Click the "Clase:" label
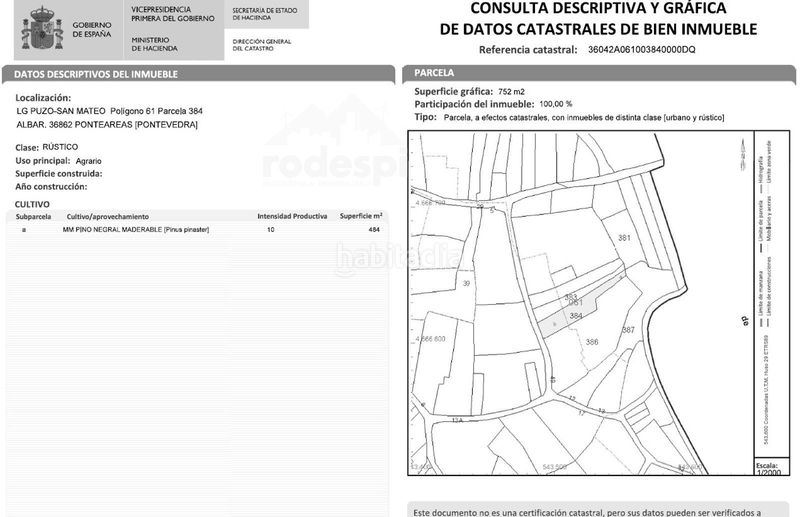The height and width of the screenshot is (517, 800). click(27, 148)
